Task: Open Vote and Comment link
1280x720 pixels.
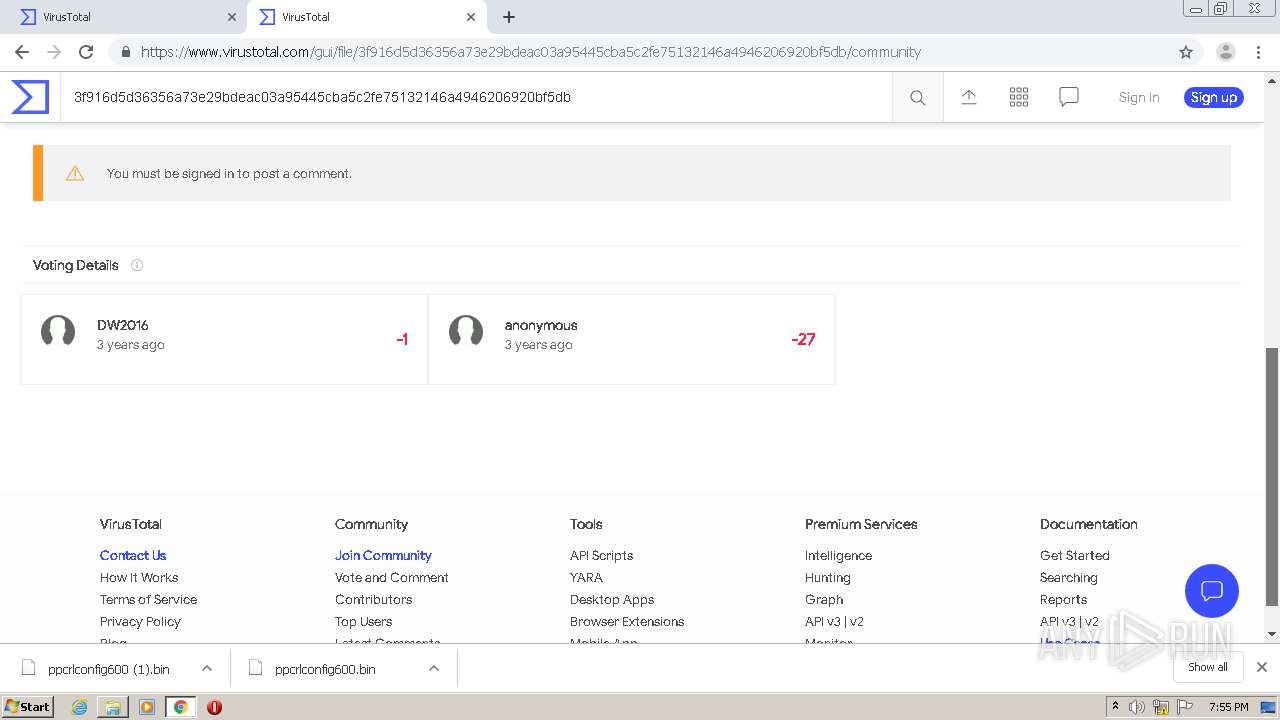Action: coord(392,577)
